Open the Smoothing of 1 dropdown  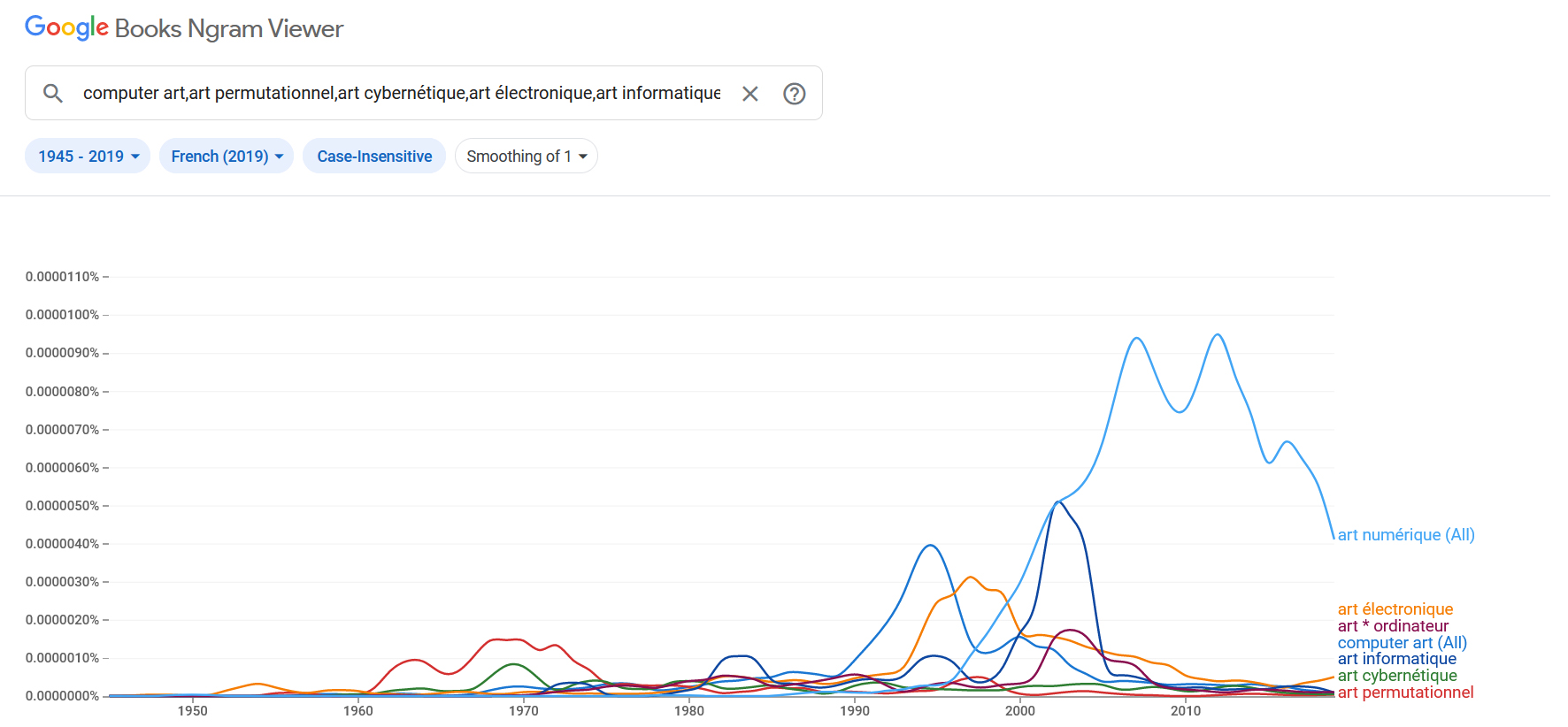pyautogui.click(x=526, y=157)
